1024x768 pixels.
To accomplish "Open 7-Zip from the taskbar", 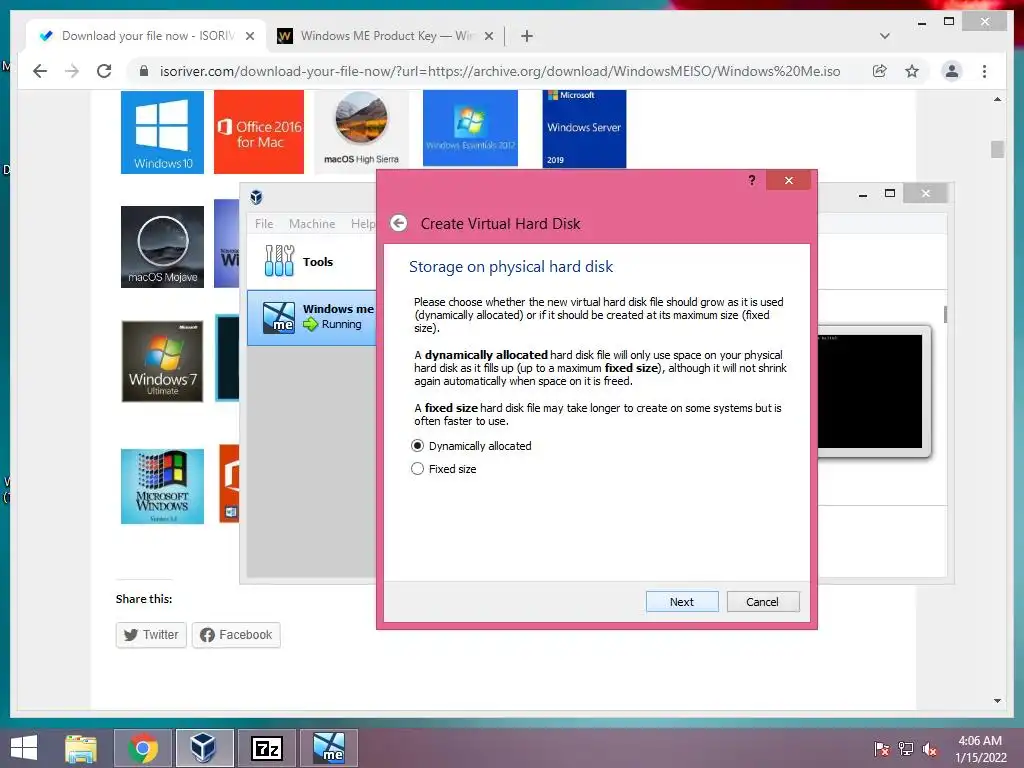I will 266,748.
